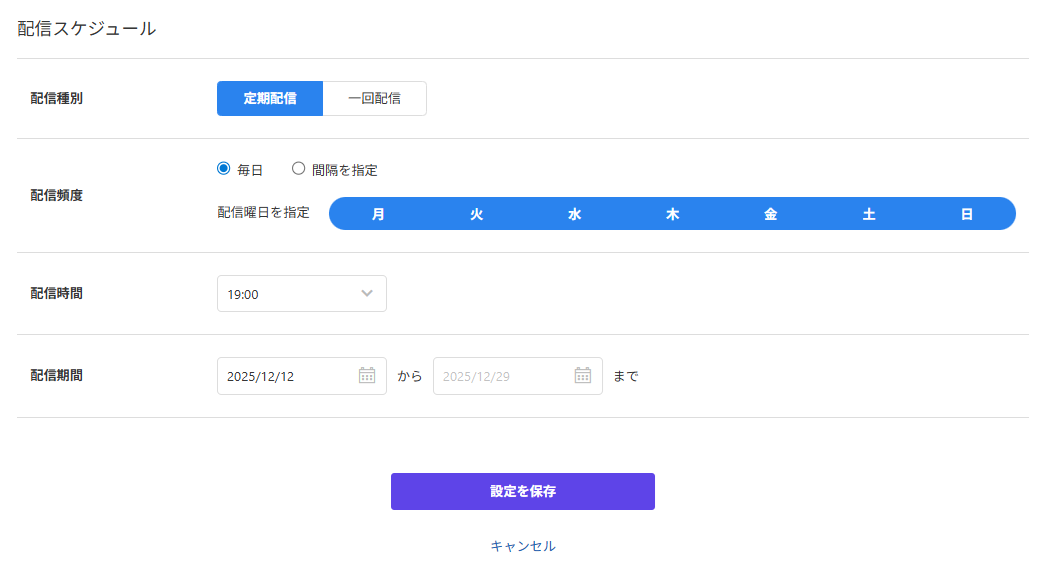Screen dimensions: 1049x573
Task: Open the start date calendar picker icon
Action: (x=367, y=376)
